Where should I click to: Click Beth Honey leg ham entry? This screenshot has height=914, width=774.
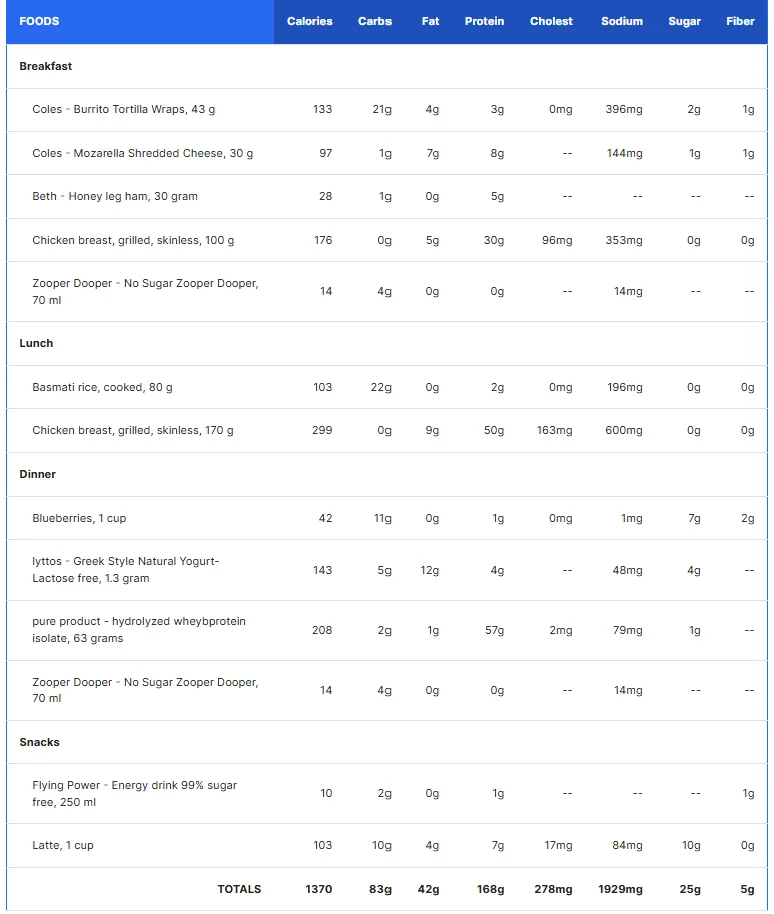(x=115, y=196)
